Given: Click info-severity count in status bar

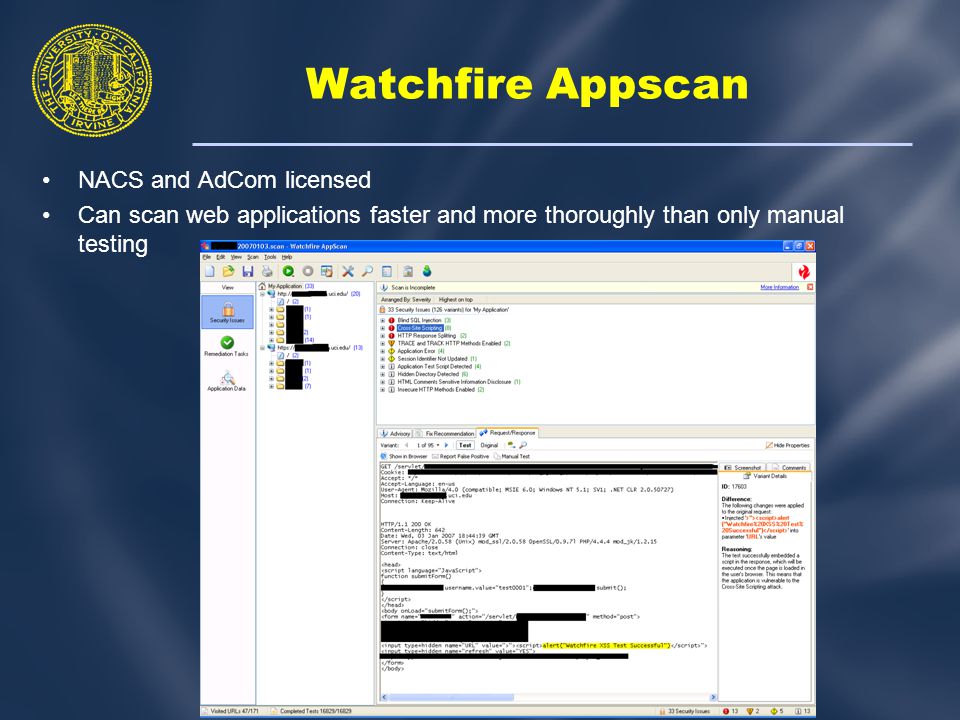Looking at the screenshot, I should 803,711.
